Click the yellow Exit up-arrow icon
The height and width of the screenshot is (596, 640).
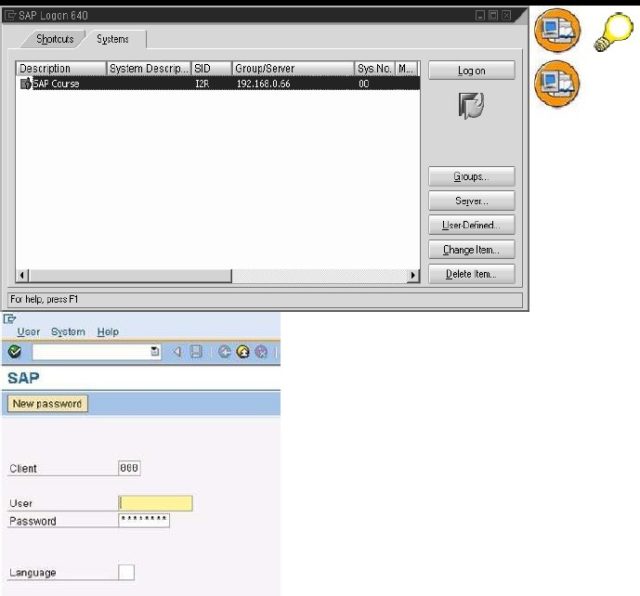tap(243, 351)
